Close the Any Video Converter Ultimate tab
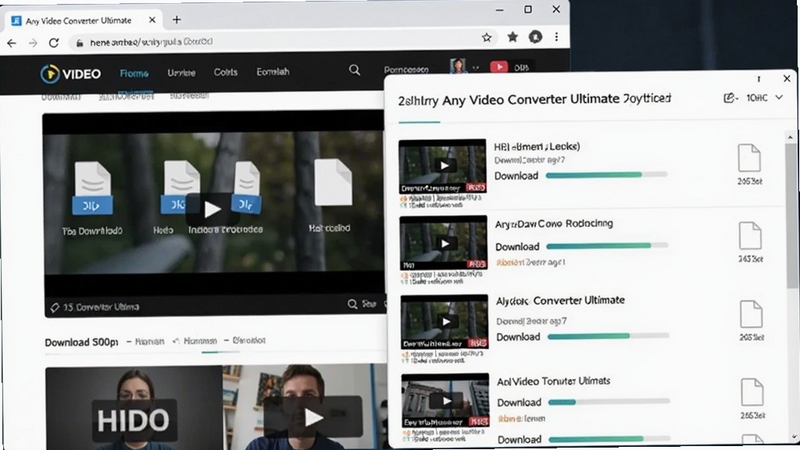Screen dimensions: 800x450 point(152,20)
